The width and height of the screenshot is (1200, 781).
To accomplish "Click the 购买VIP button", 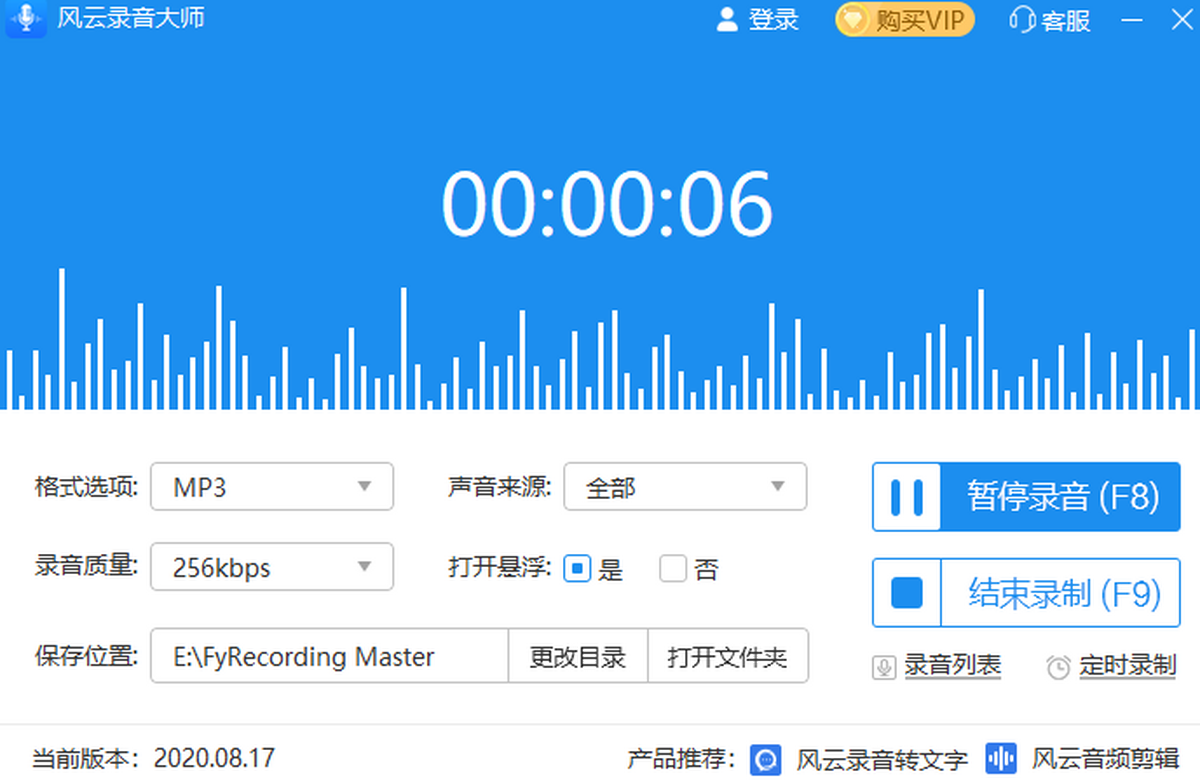I will (905, 20).
